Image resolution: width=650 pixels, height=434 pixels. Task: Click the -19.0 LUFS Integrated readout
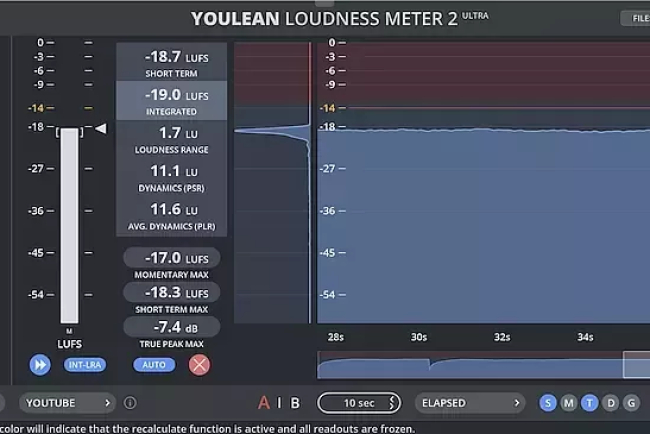click(x=172, y=101)
